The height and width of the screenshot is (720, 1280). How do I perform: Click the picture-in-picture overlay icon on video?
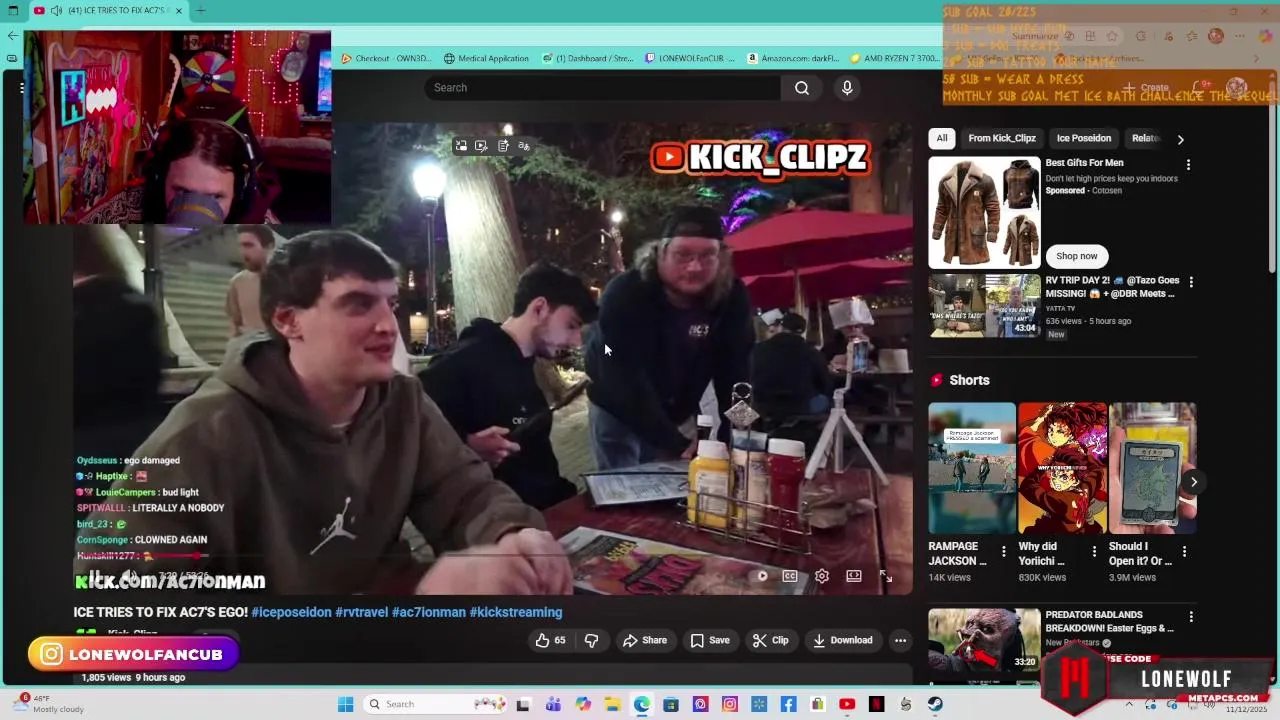point(461,146)
